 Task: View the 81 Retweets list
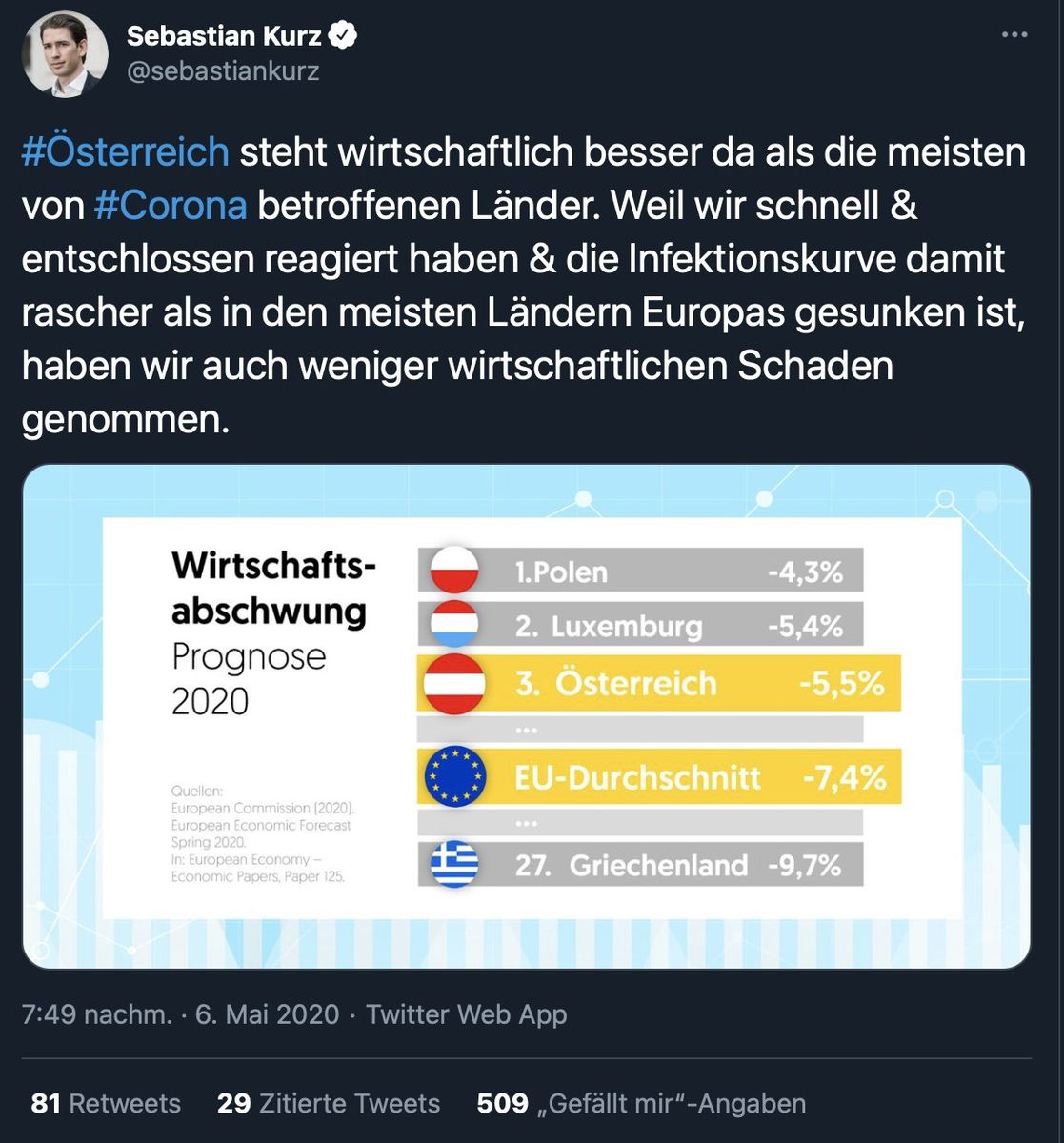[x=106, y=1103]
